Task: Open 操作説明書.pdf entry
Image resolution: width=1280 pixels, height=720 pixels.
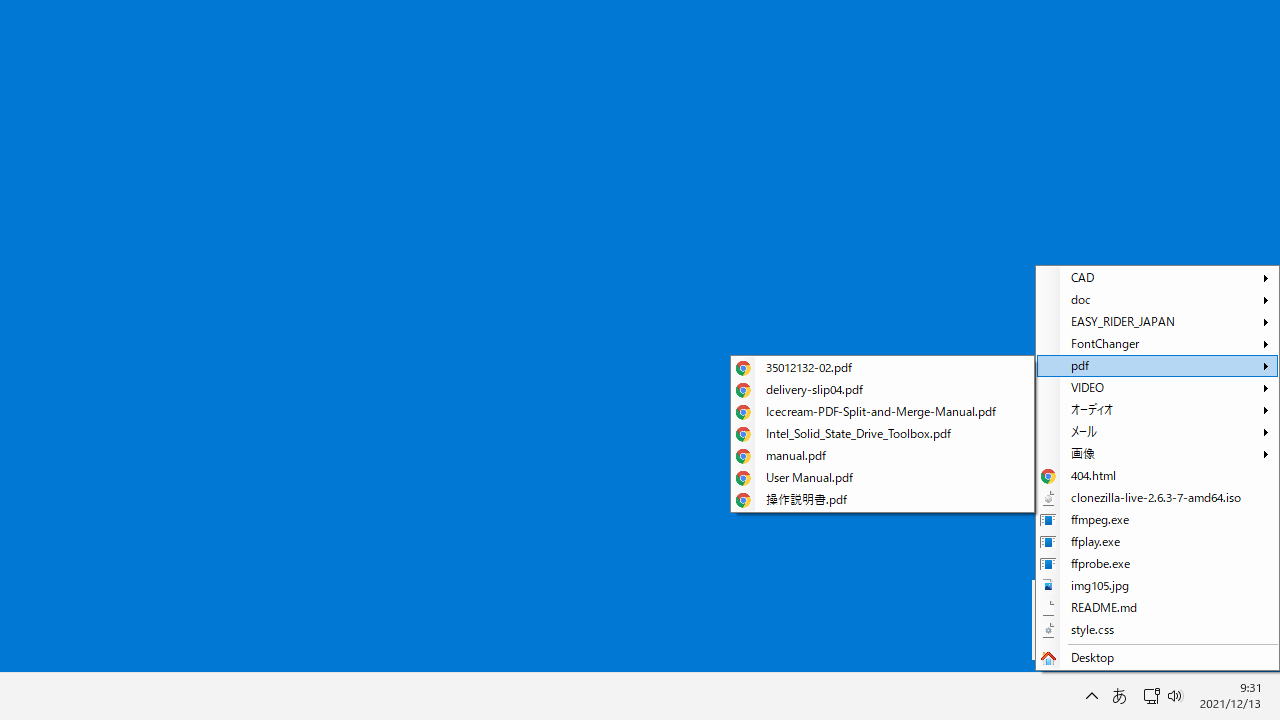Action: [882, 500]
